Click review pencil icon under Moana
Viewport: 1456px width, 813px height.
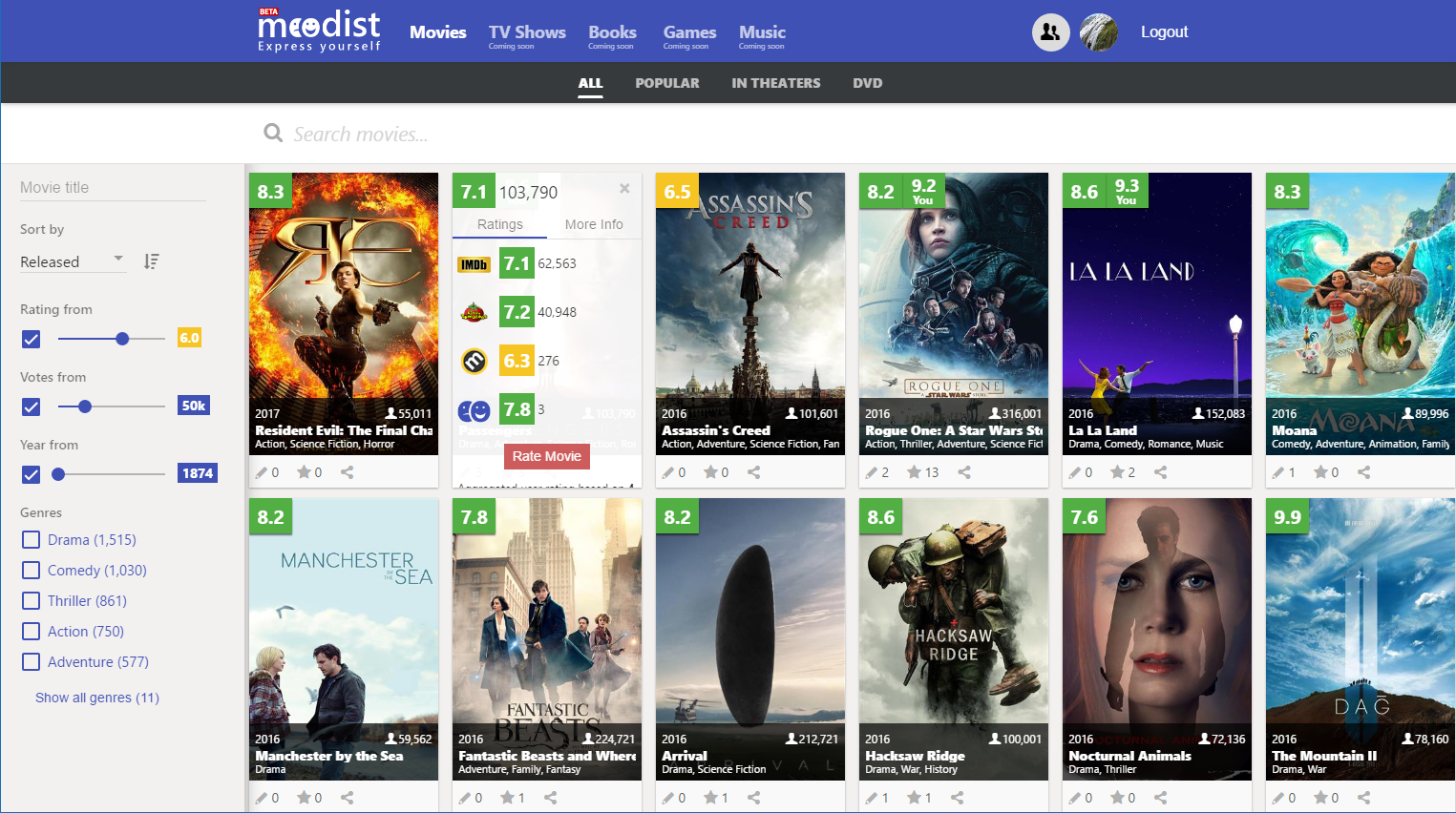tap(1278, 472)
